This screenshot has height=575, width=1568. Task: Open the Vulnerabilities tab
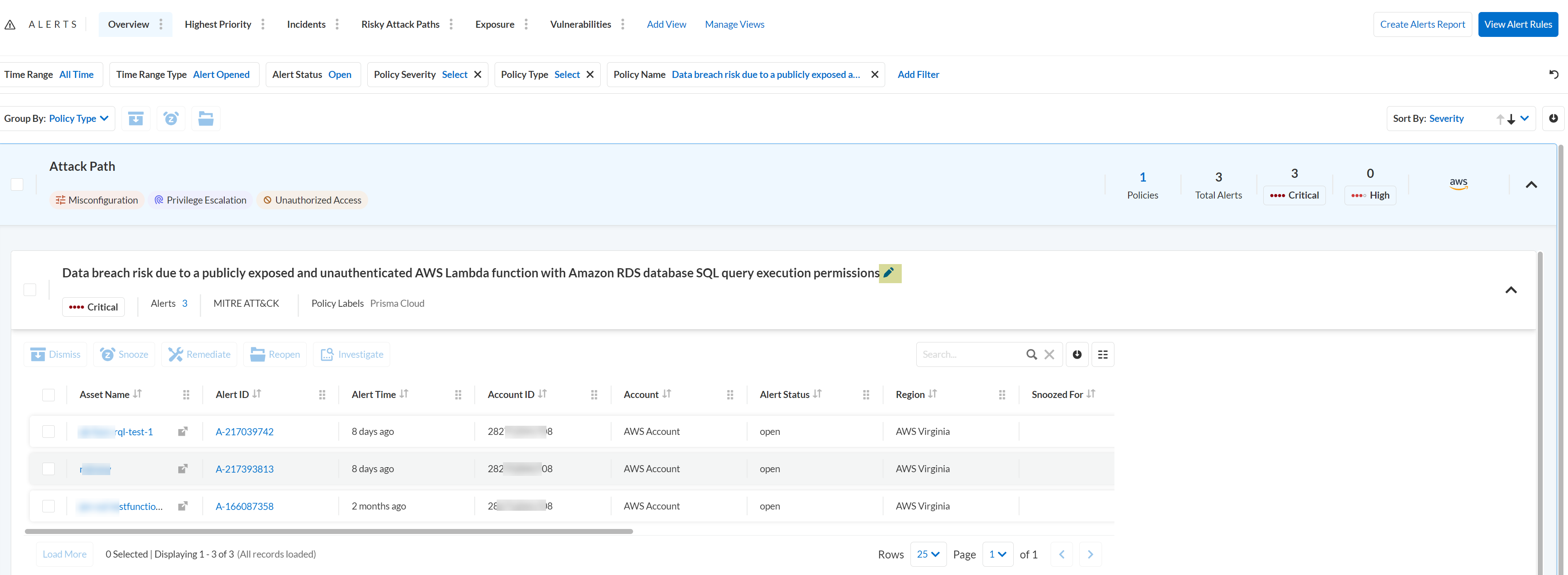tap(580, 24)
